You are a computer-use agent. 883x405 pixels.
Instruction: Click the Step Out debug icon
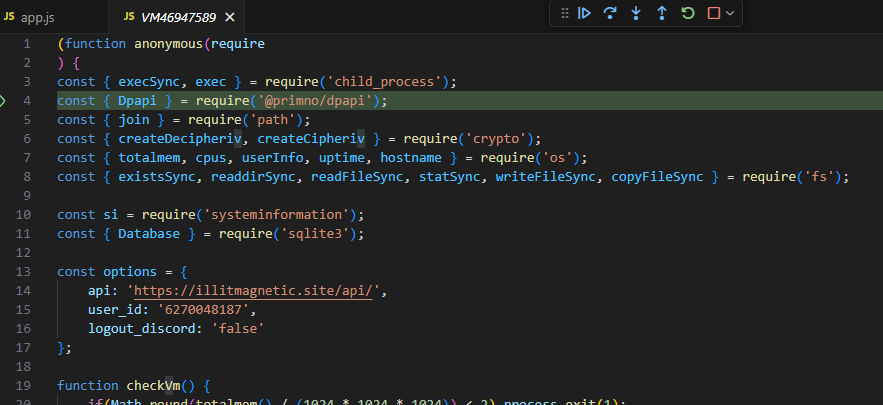662,13
